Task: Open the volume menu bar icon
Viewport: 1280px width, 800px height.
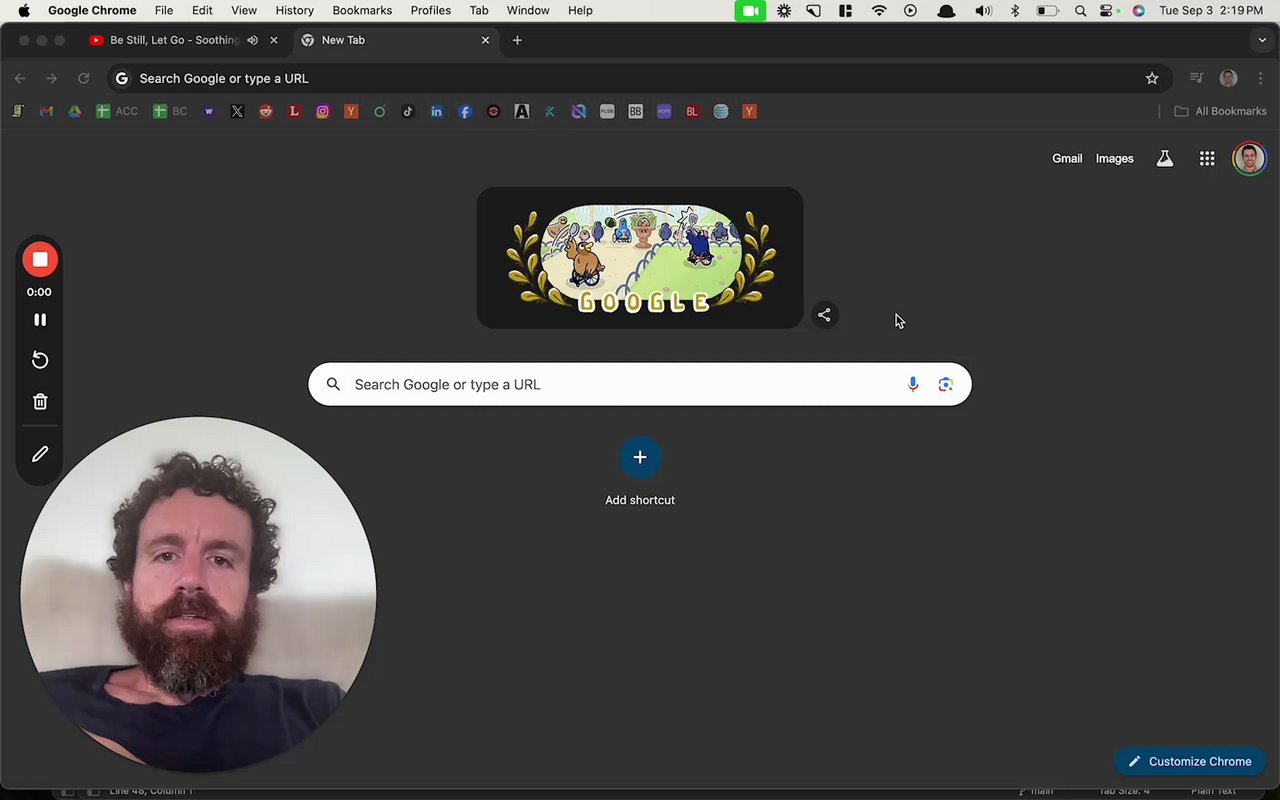Action: click(x=983, y=10)
